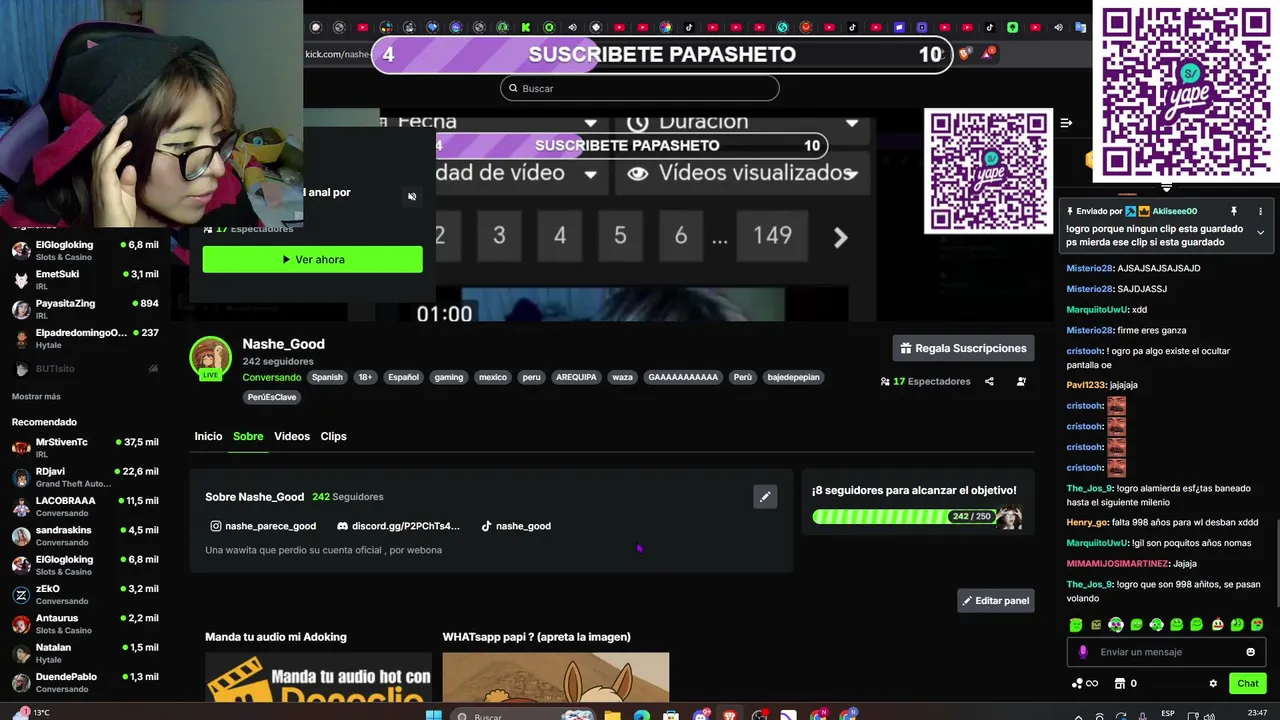
Task: Click the Enviar un mensaje input field
Action: click(1166, 652)
